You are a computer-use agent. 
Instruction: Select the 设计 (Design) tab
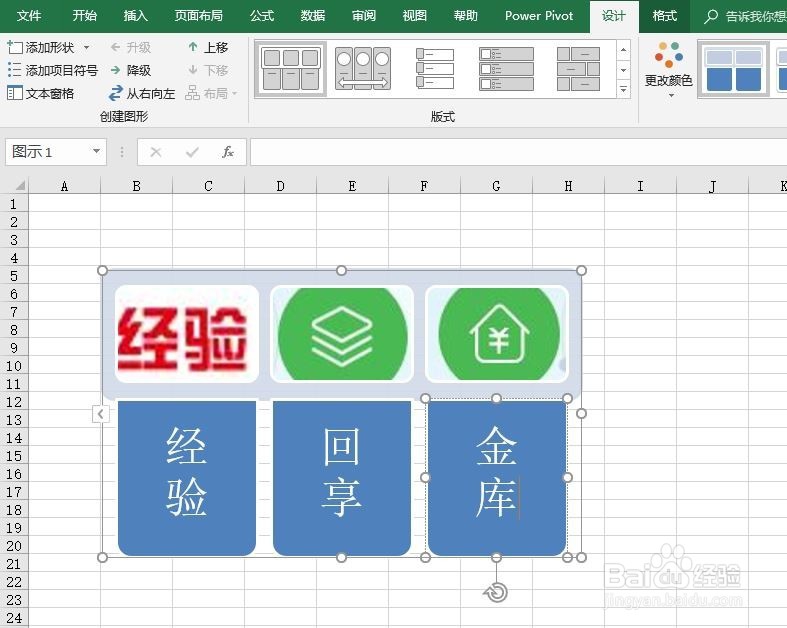tap(614, 16)
